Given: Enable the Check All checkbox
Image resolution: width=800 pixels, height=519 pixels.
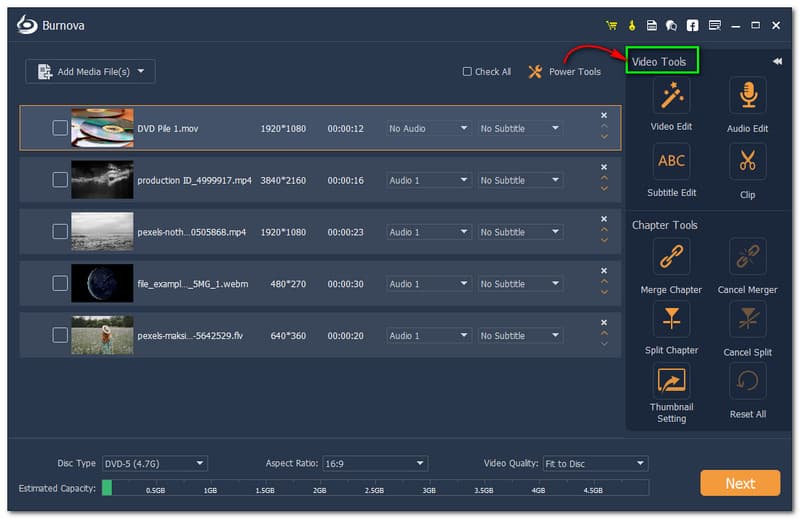Looking at the screenshot, I should click(x=467, y=72).
